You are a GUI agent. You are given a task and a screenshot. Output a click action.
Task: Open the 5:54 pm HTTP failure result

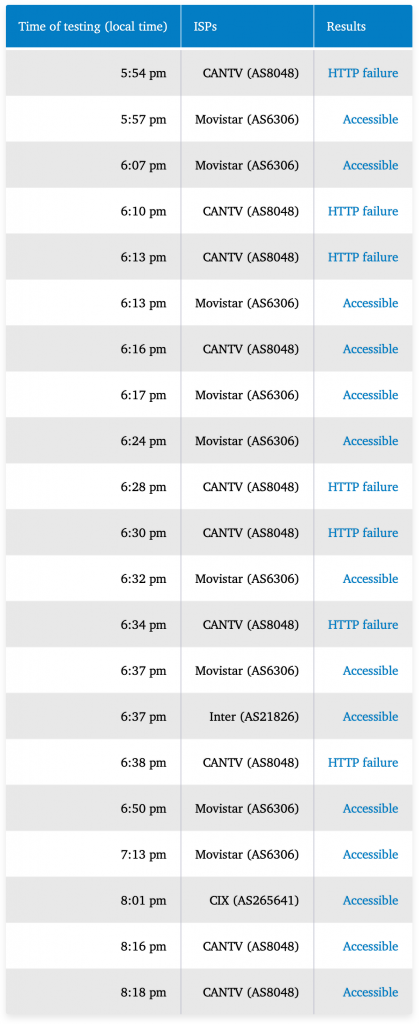point(363,73)
